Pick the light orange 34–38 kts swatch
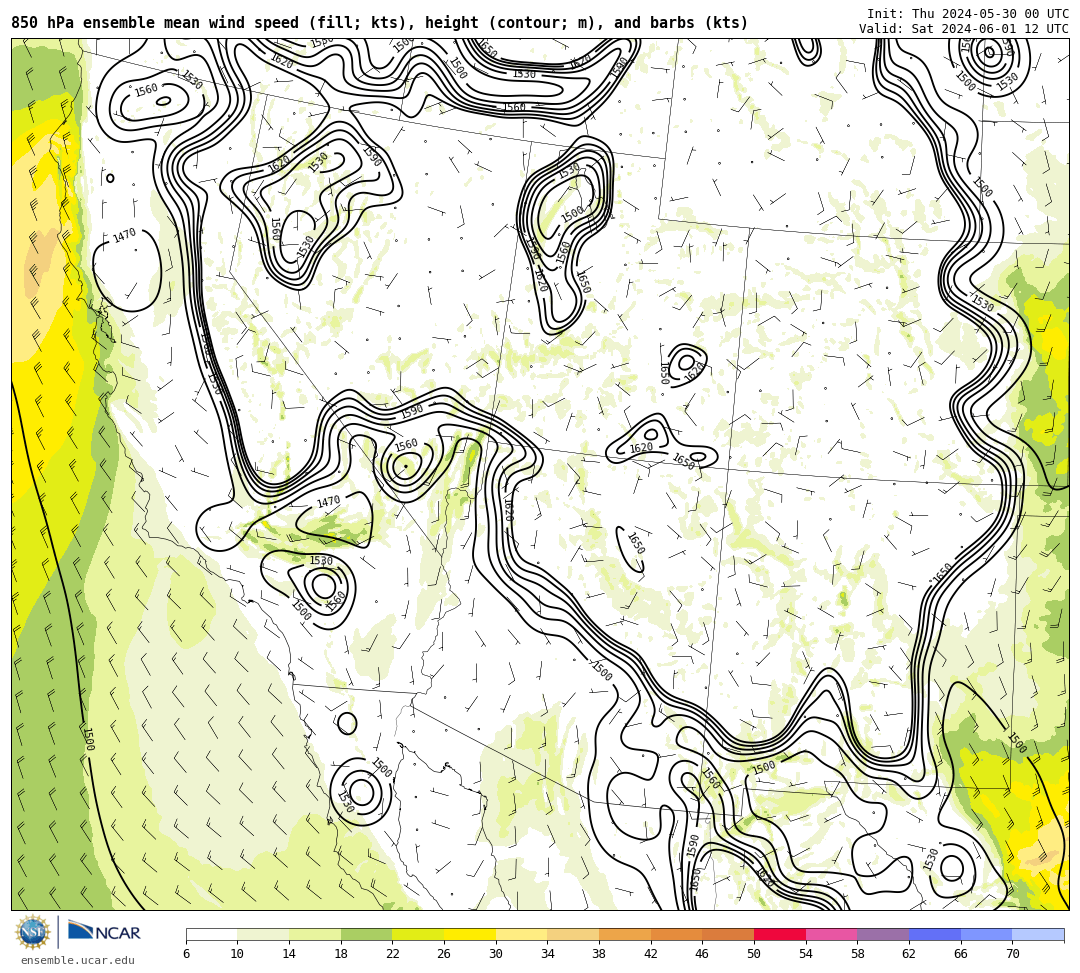 (573, 934)
